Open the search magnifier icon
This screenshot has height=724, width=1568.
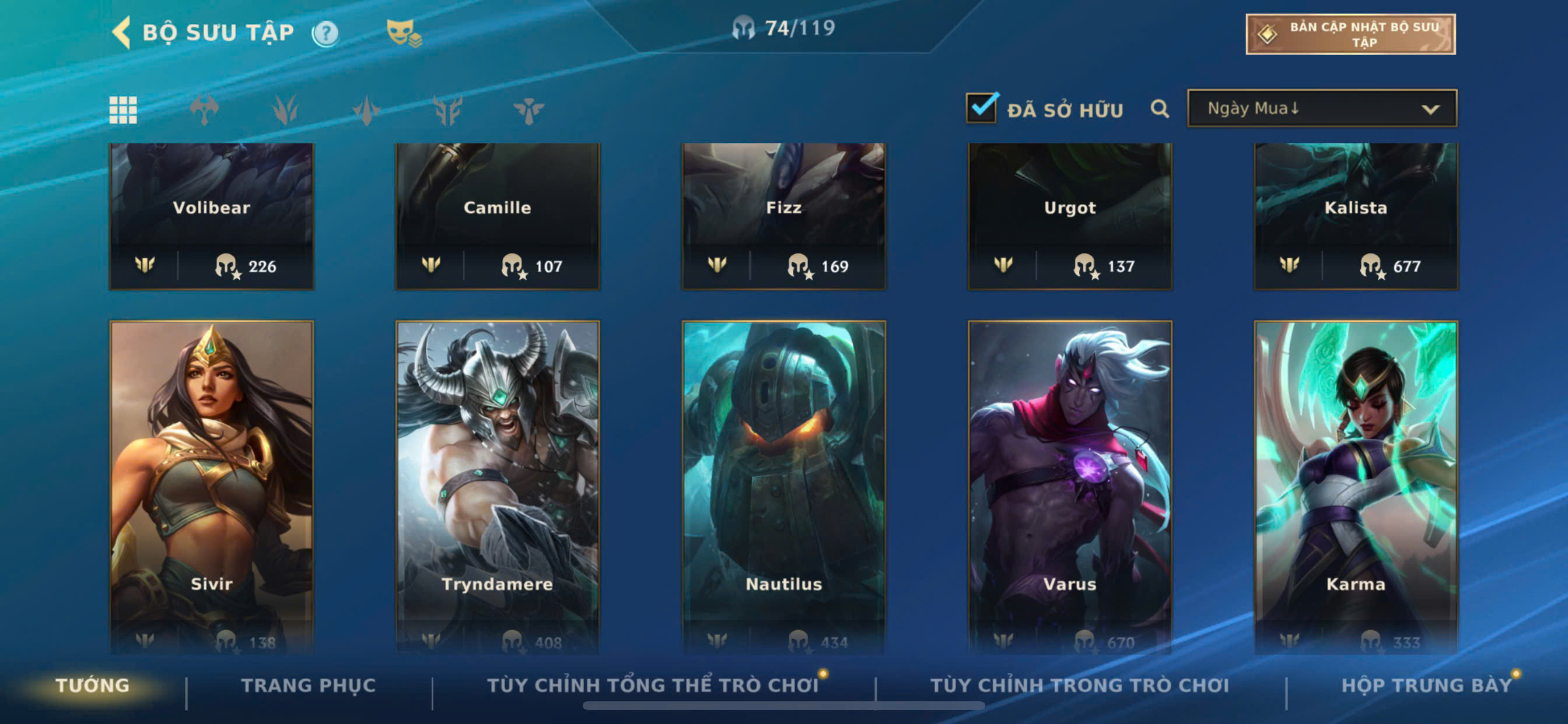pyautogui.click(x=1160, y=109)
